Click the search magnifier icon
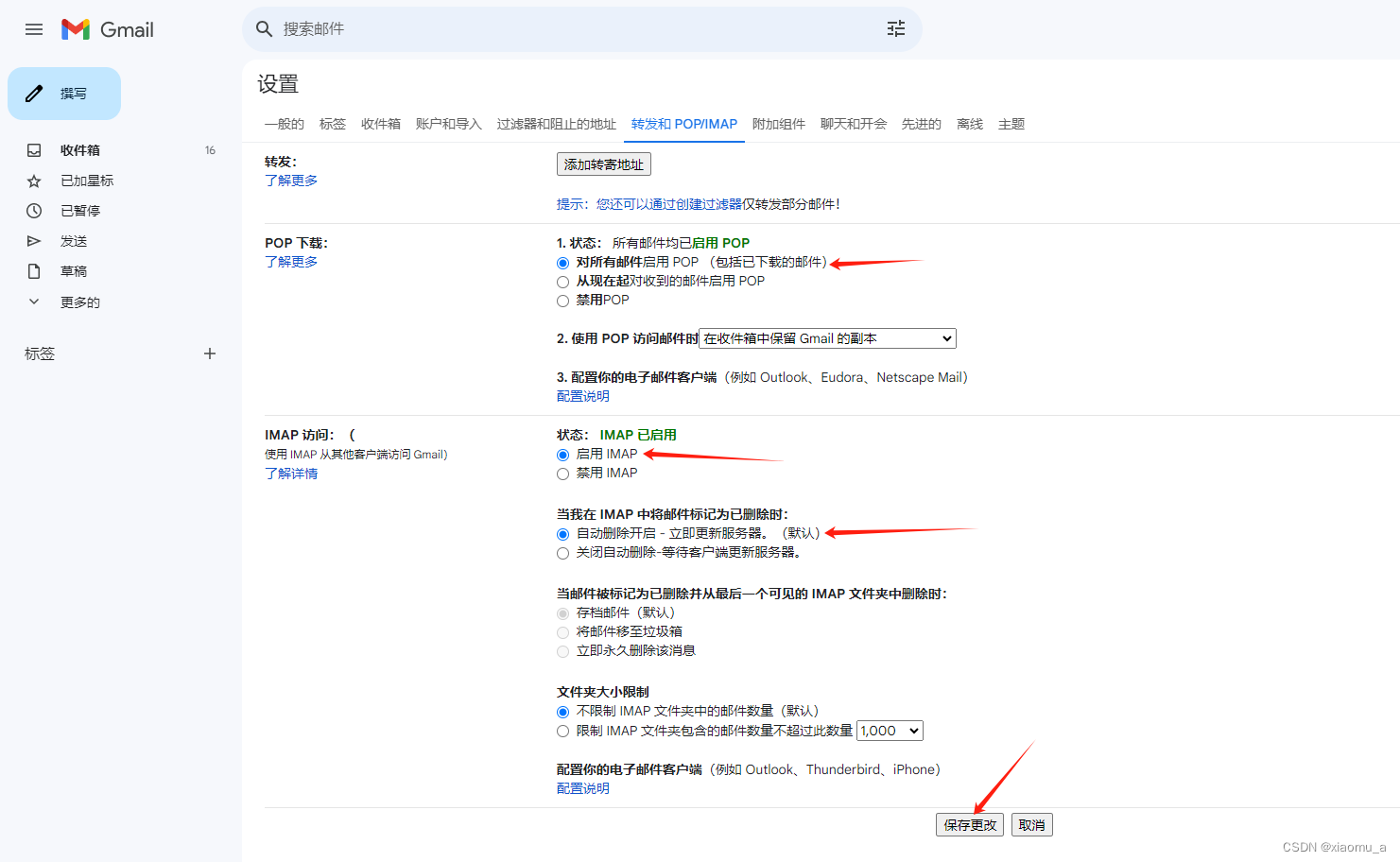1400x862 pixels. click(265, 29)
